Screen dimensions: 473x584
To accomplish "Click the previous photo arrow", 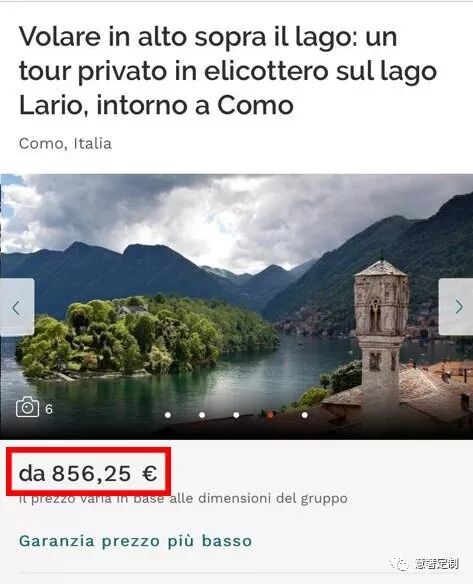I will pyautogui.click(x=17, y=307).
